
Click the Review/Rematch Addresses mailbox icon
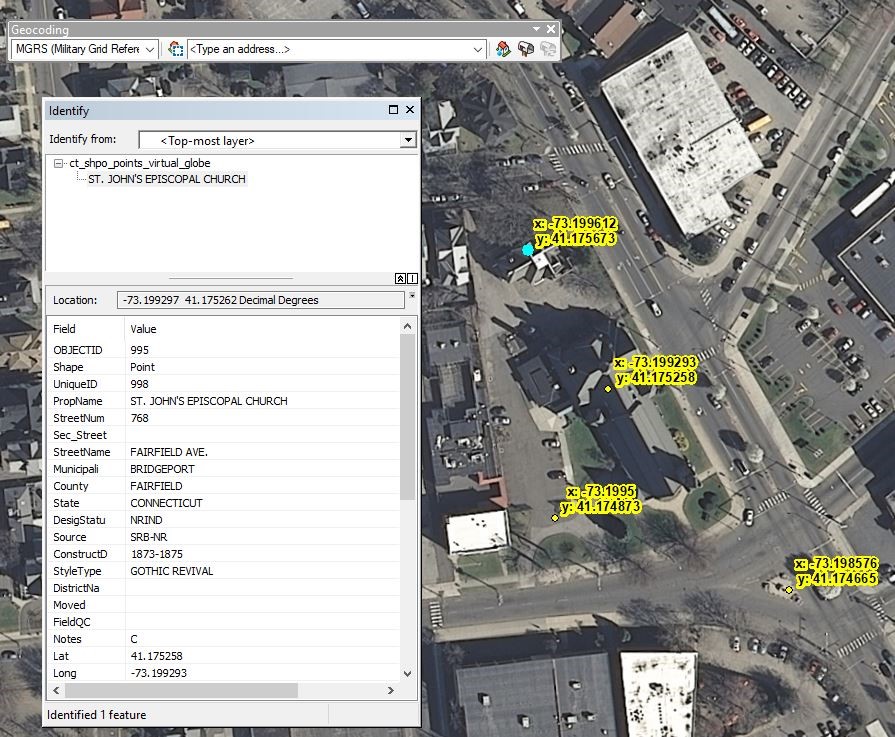(x=526, y=49)
